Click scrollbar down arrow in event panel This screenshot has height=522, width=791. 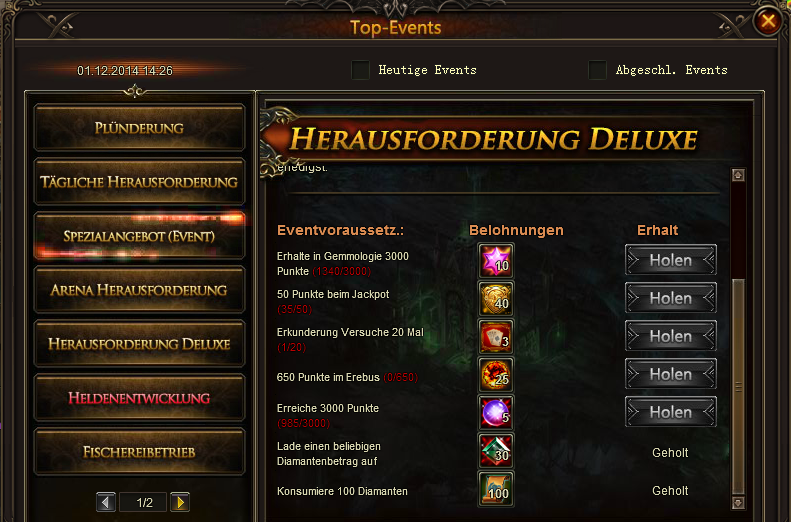[738, 502]
